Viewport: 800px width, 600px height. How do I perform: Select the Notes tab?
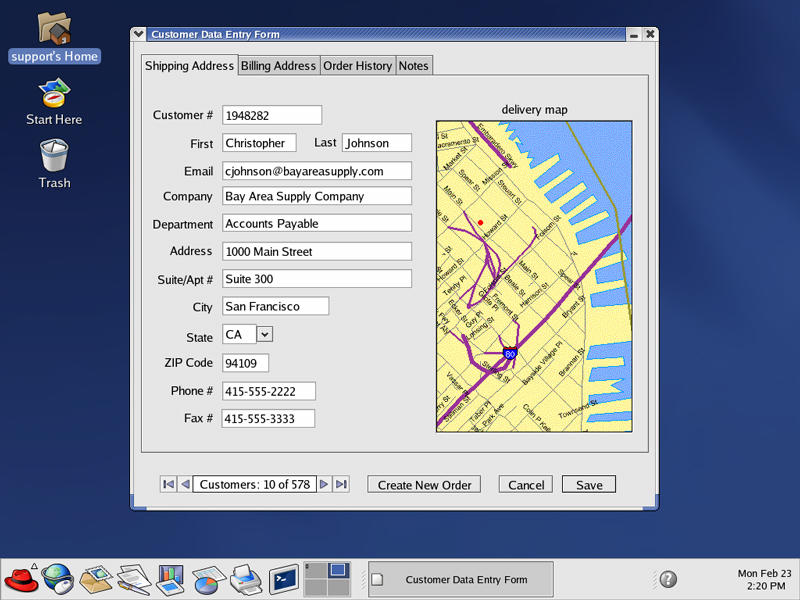click(x=413, y=66)
